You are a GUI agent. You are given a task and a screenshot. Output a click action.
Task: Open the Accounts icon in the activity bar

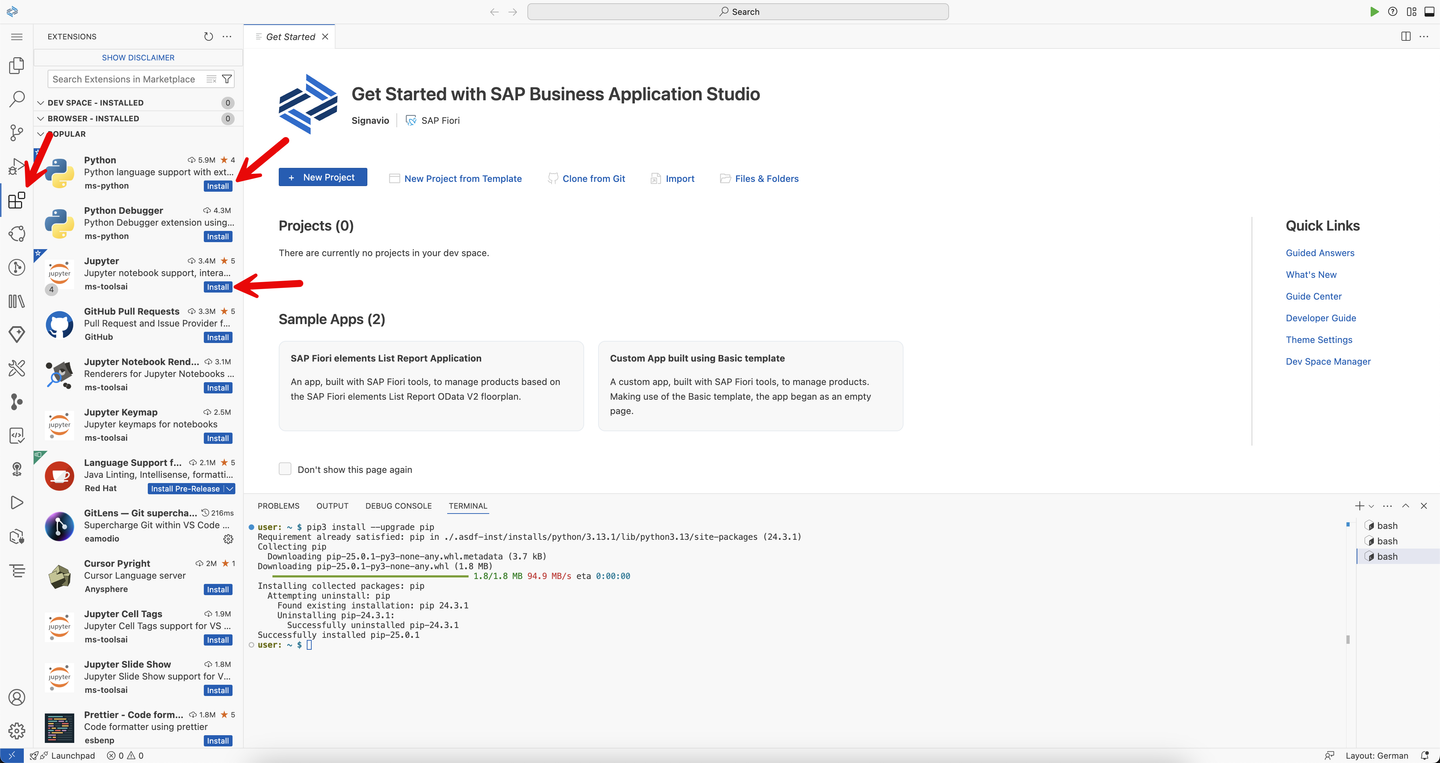(16, 697)
